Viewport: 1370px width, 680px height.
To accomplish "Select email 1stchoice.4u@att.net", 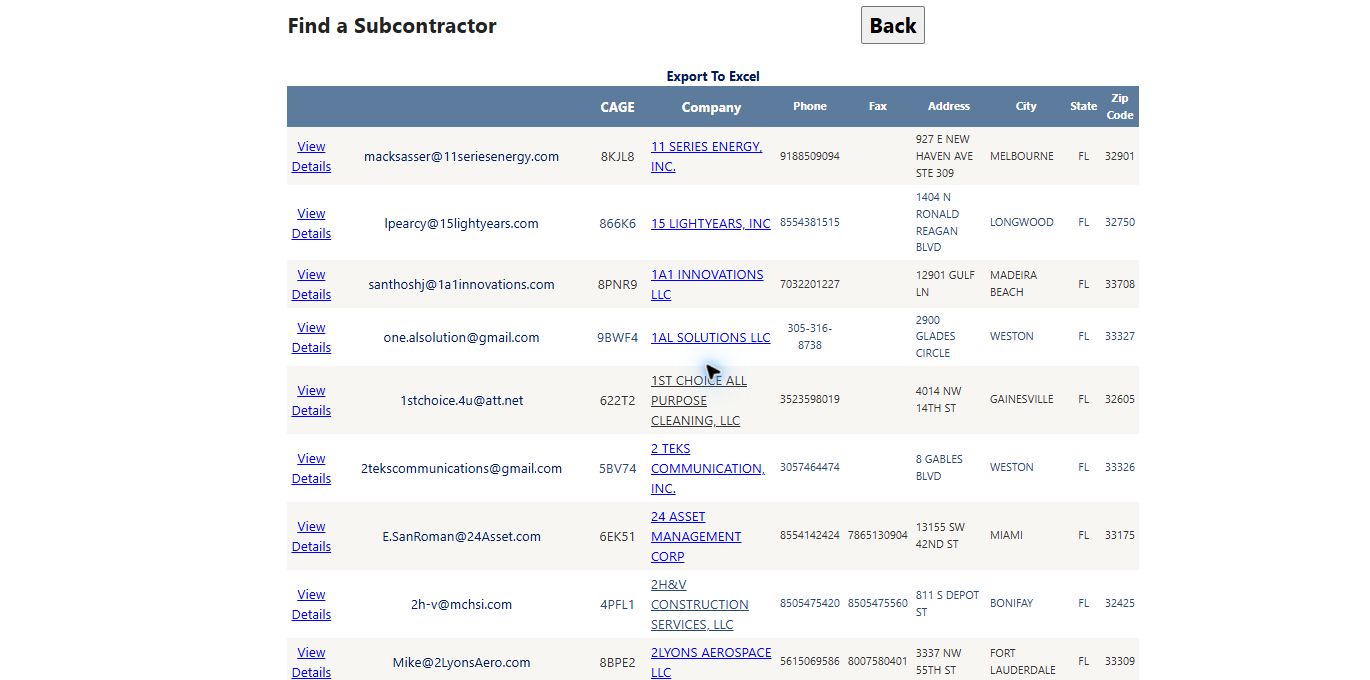I will pyautogui.click(x=461, y=401).
